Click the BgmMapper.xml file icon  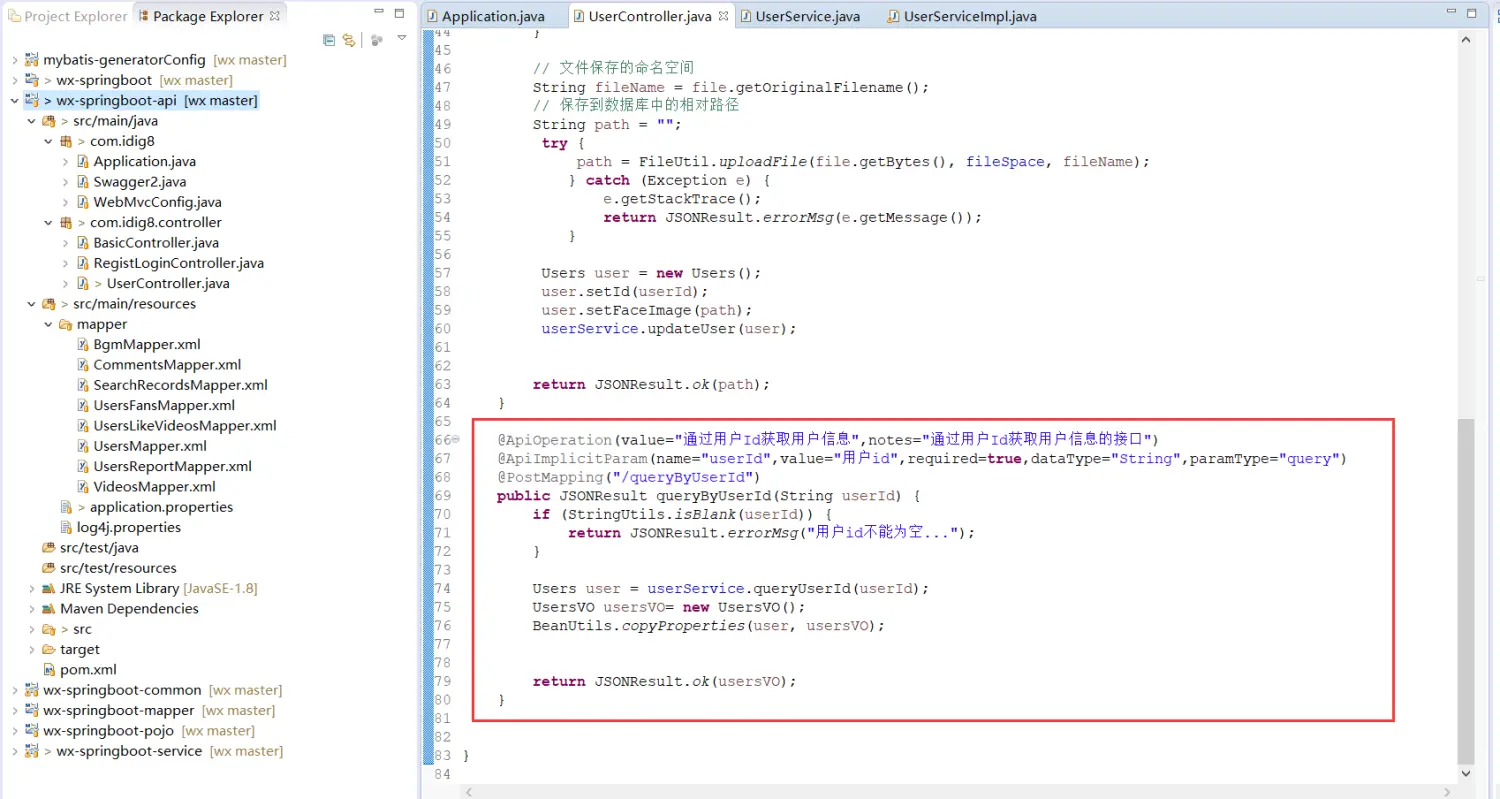(x=84, y=344)
